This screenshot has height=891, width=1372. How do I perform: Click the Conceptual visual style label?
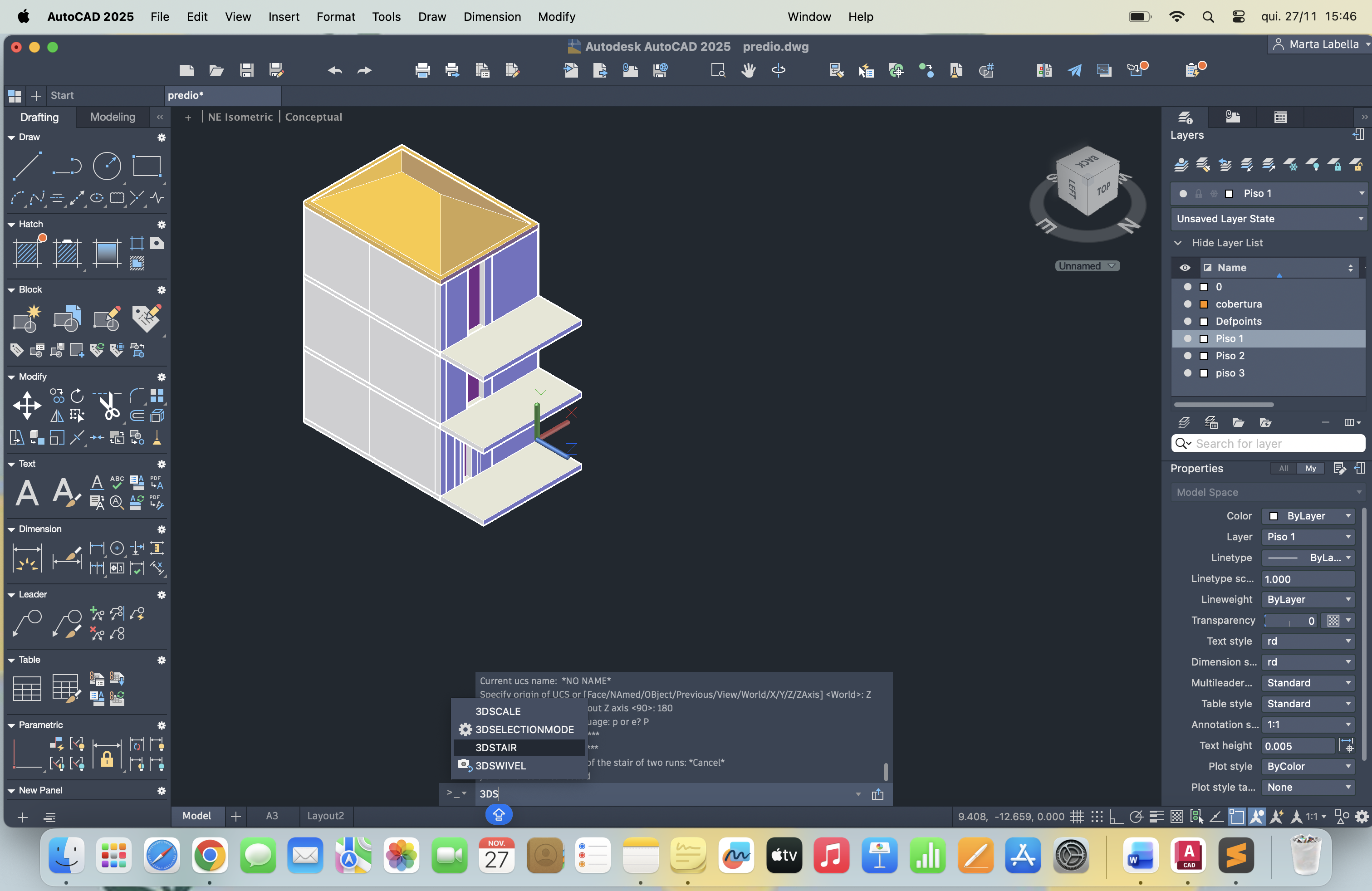click(313, 117)
